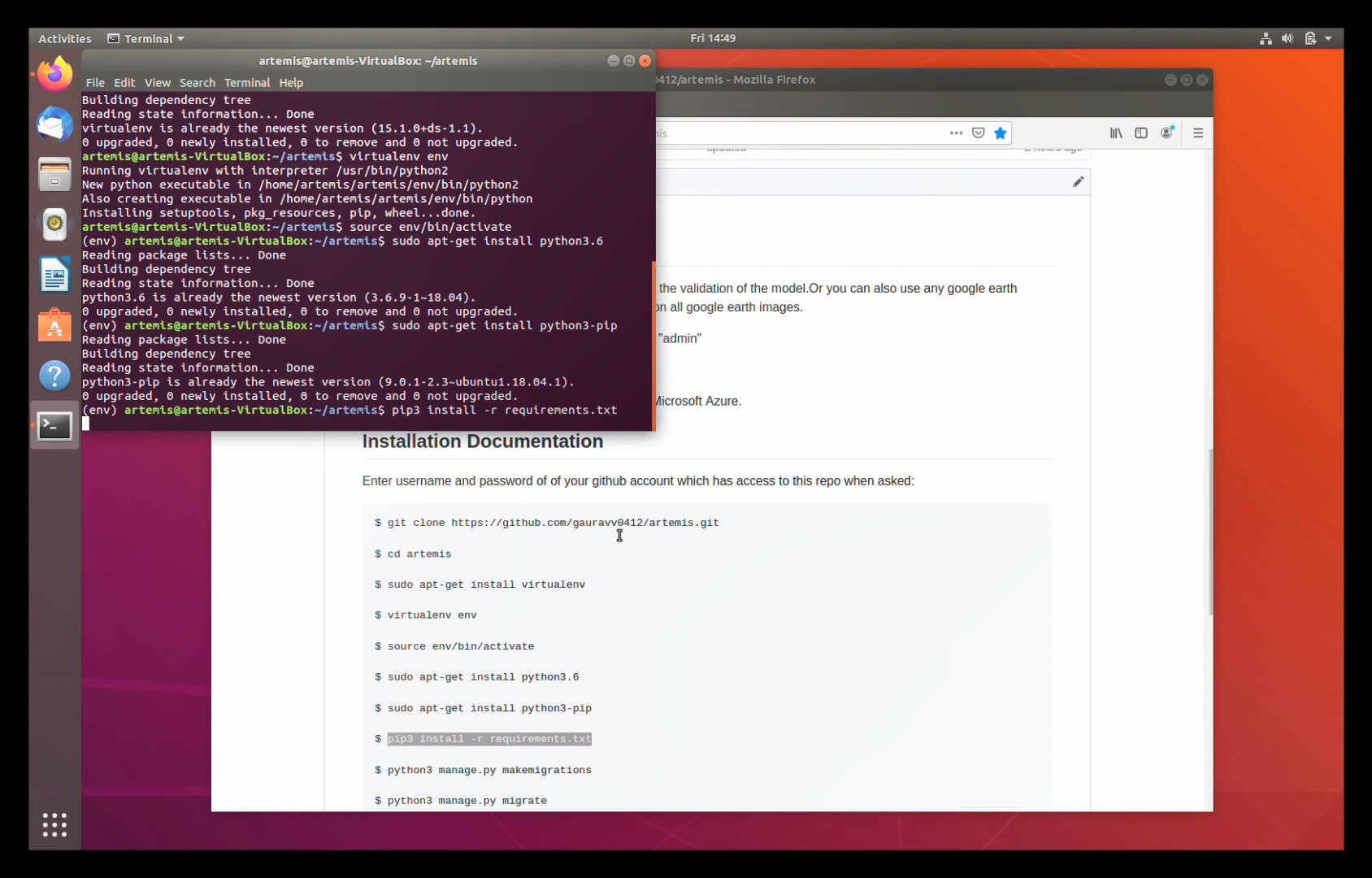Click 'python3 manage.py makemigrations' line
This screenshot has height=878, width=1372.
pos(489,770)
